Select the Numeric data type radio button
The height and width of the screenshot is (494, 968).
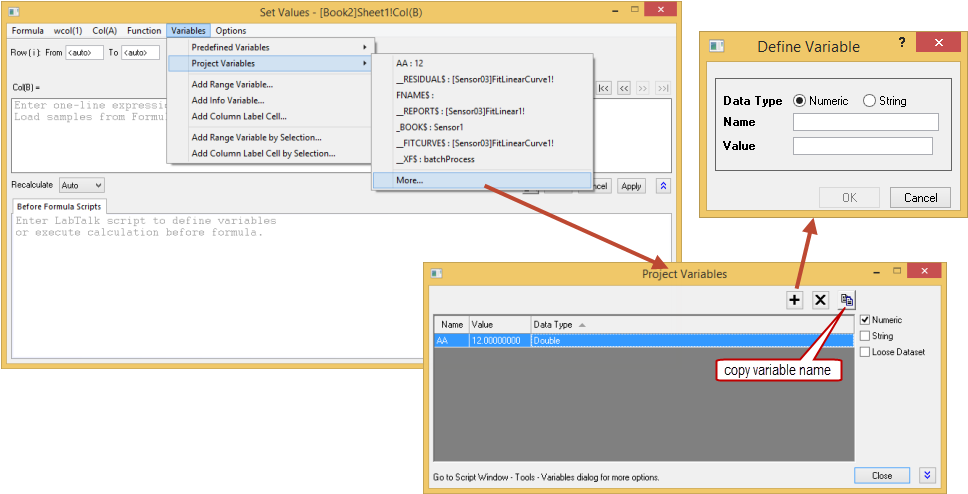point(799,101)
